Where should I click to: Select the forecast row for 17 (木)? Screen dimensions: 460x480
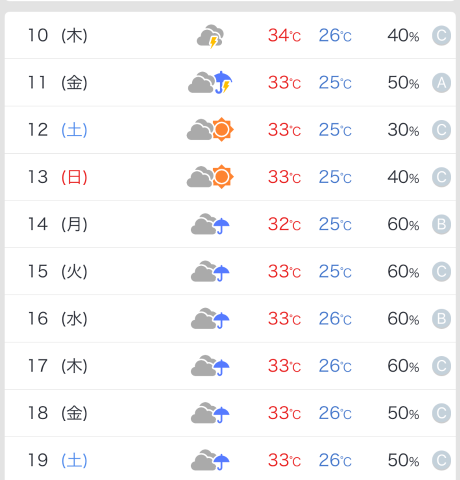click(230, 366)
